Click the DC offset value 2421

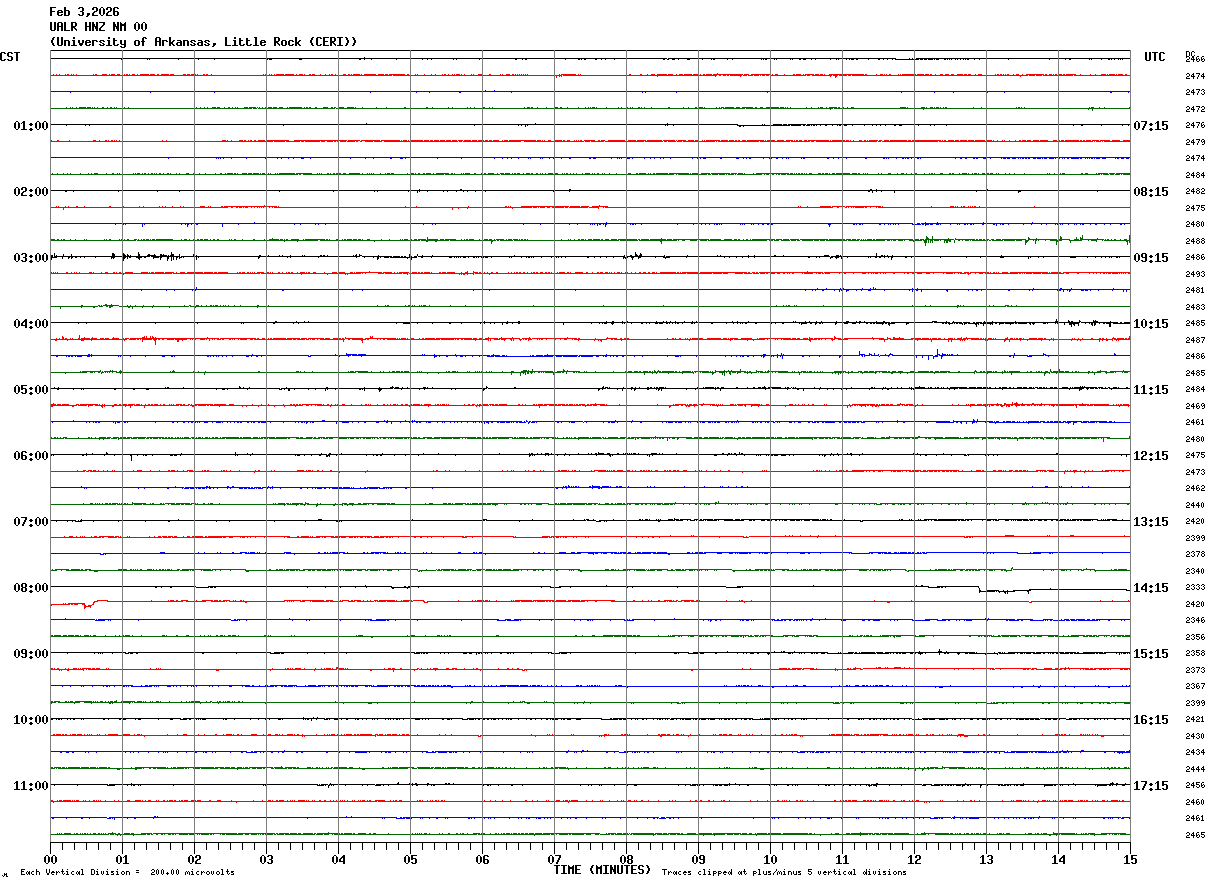click(x=1195, y=719)
